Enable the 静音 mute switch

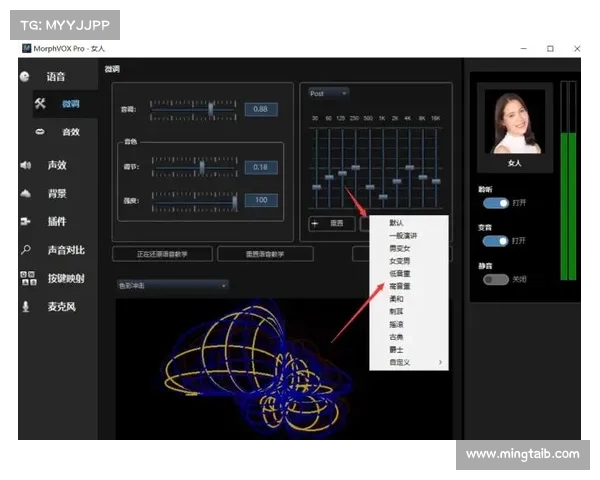pyautogui.click(x=496, y=279)
